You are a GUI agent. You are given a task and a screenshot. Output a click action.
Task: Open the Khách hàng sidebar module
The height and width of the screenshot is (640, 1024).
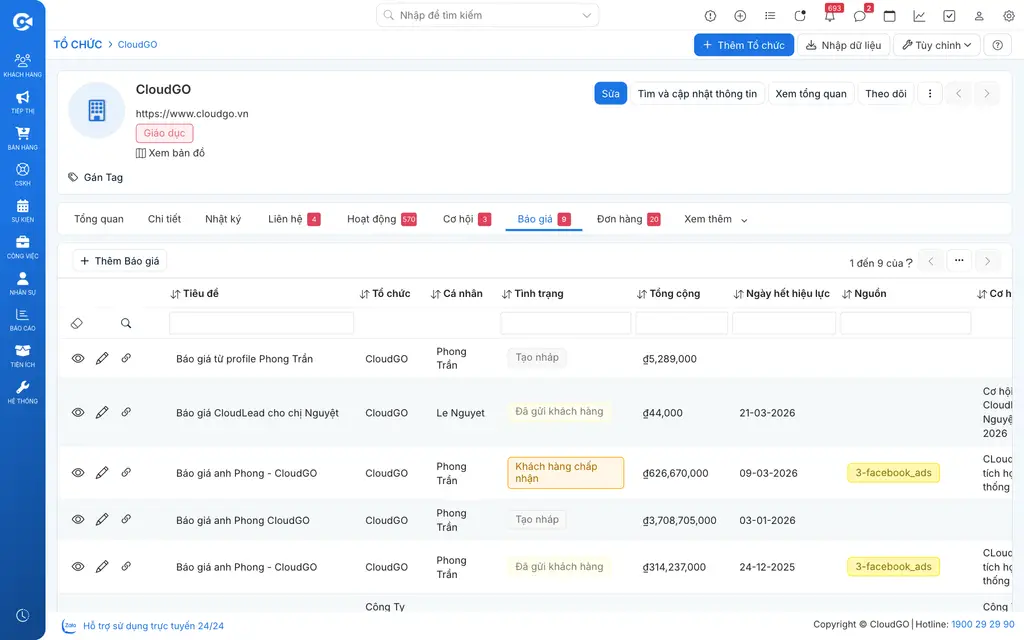[x=22, y=65]
